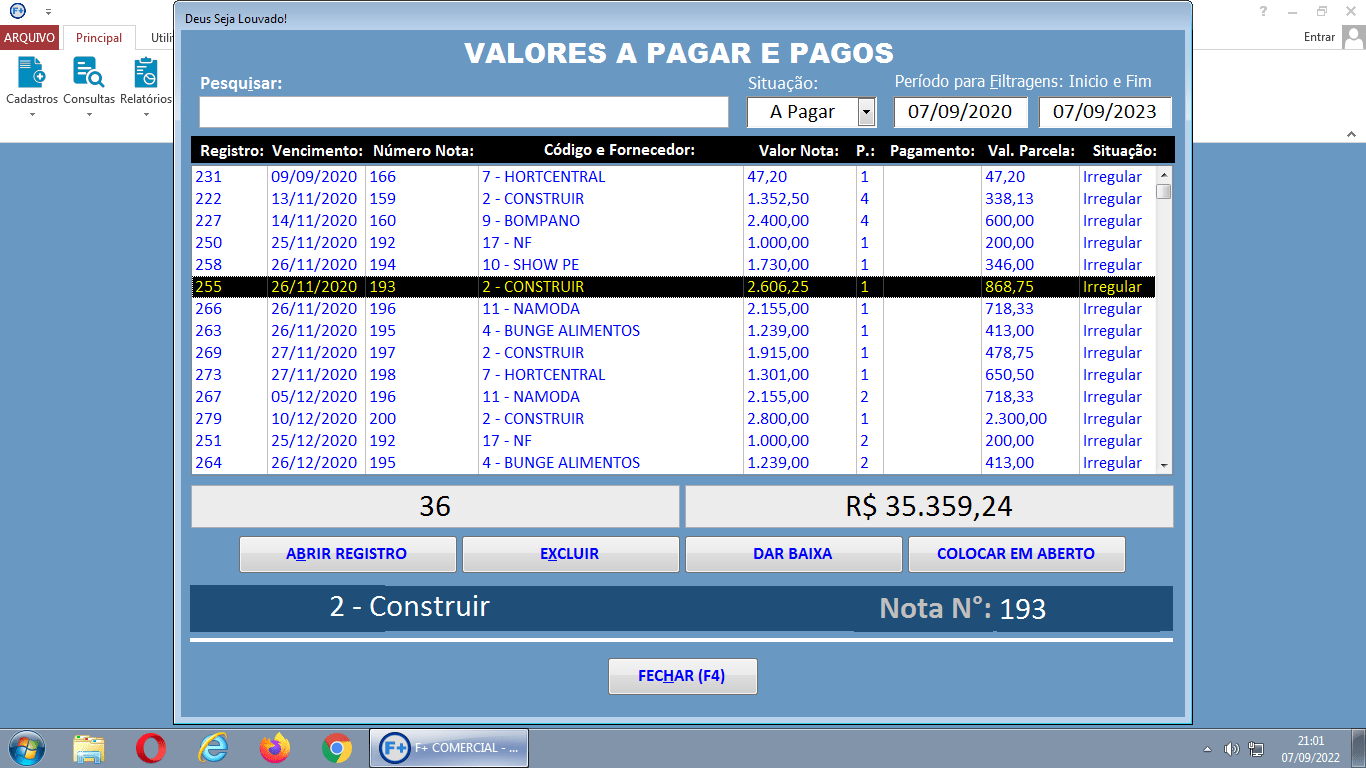Click inside the Pesquisar search field
The image size is (1366, 768).
coord(463,112)
